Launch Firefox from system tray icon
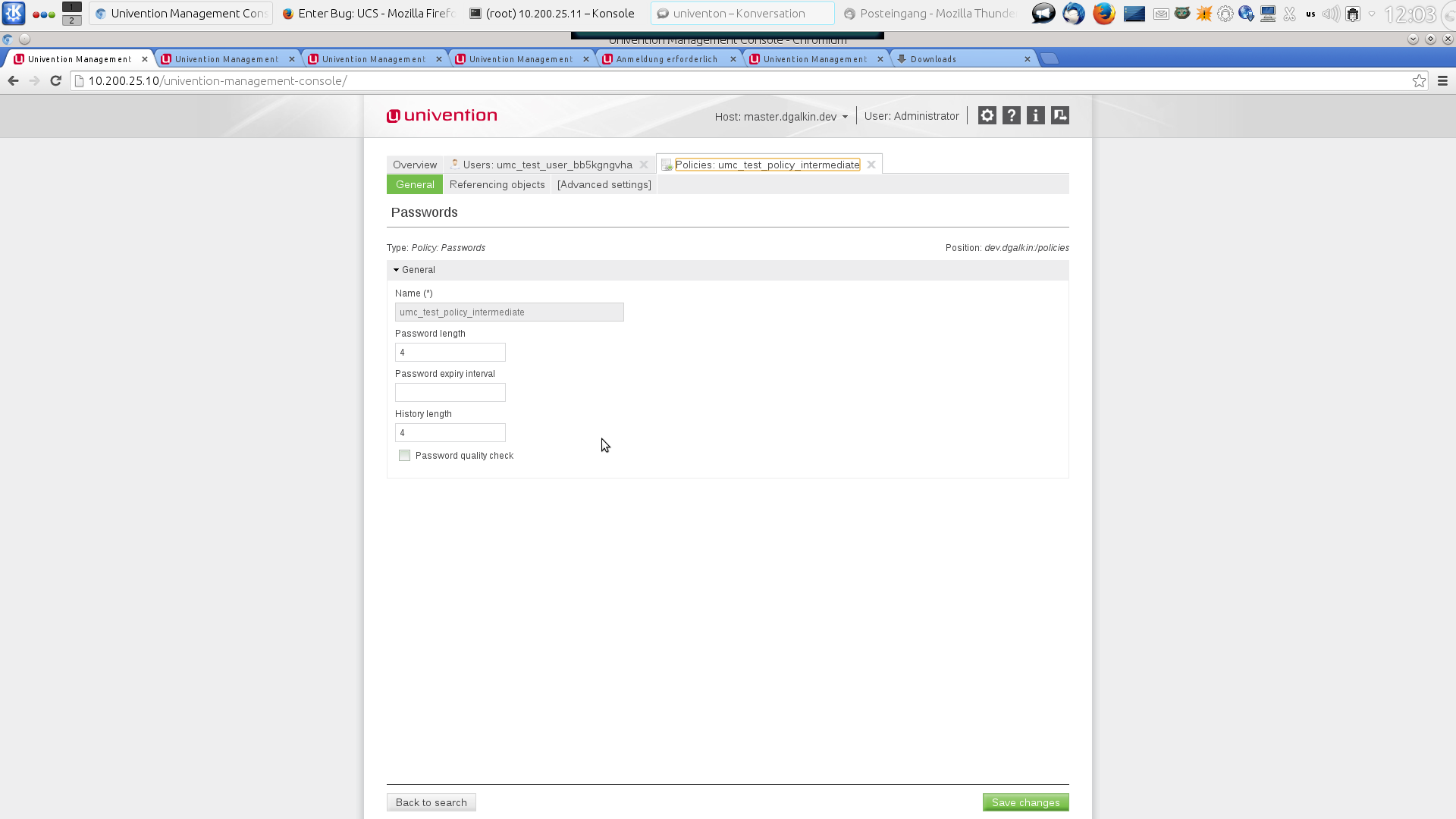Screen dimensions: 1456x819 tap(1103, 14)
